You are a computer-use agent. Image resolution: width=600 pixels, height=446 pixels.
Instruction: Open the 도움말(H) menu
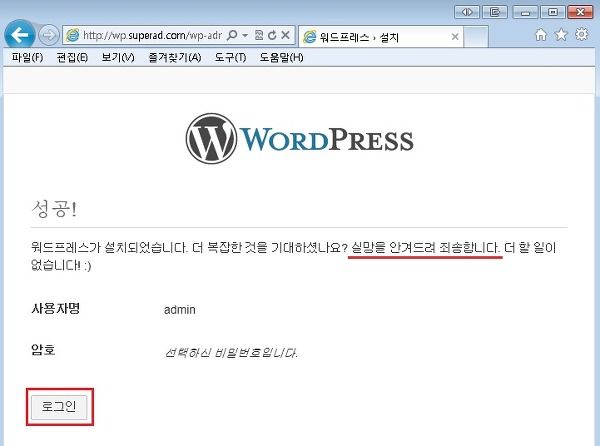pos(281,58)
